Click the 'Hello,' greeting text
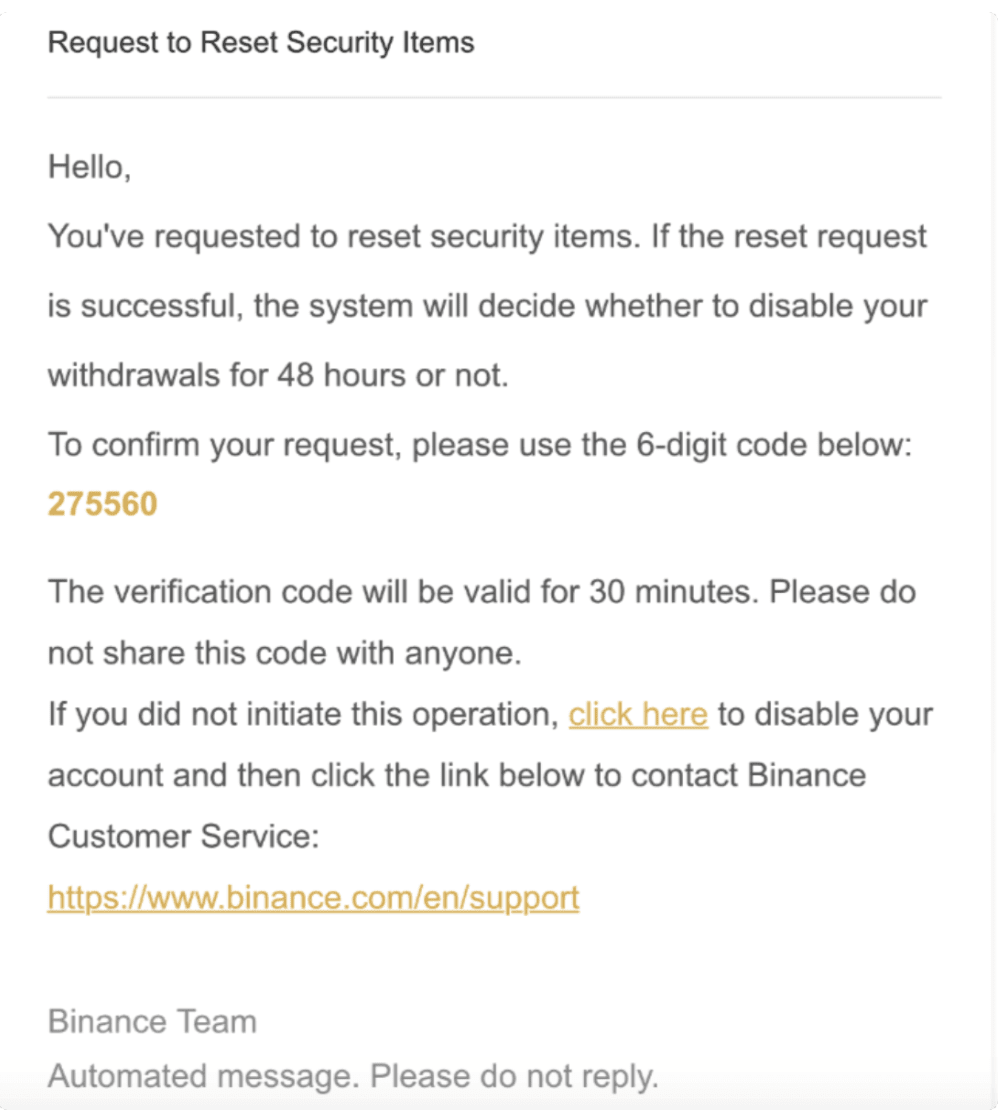The height and width of the screenshot is (1110, 998). (x=89, y=168)
